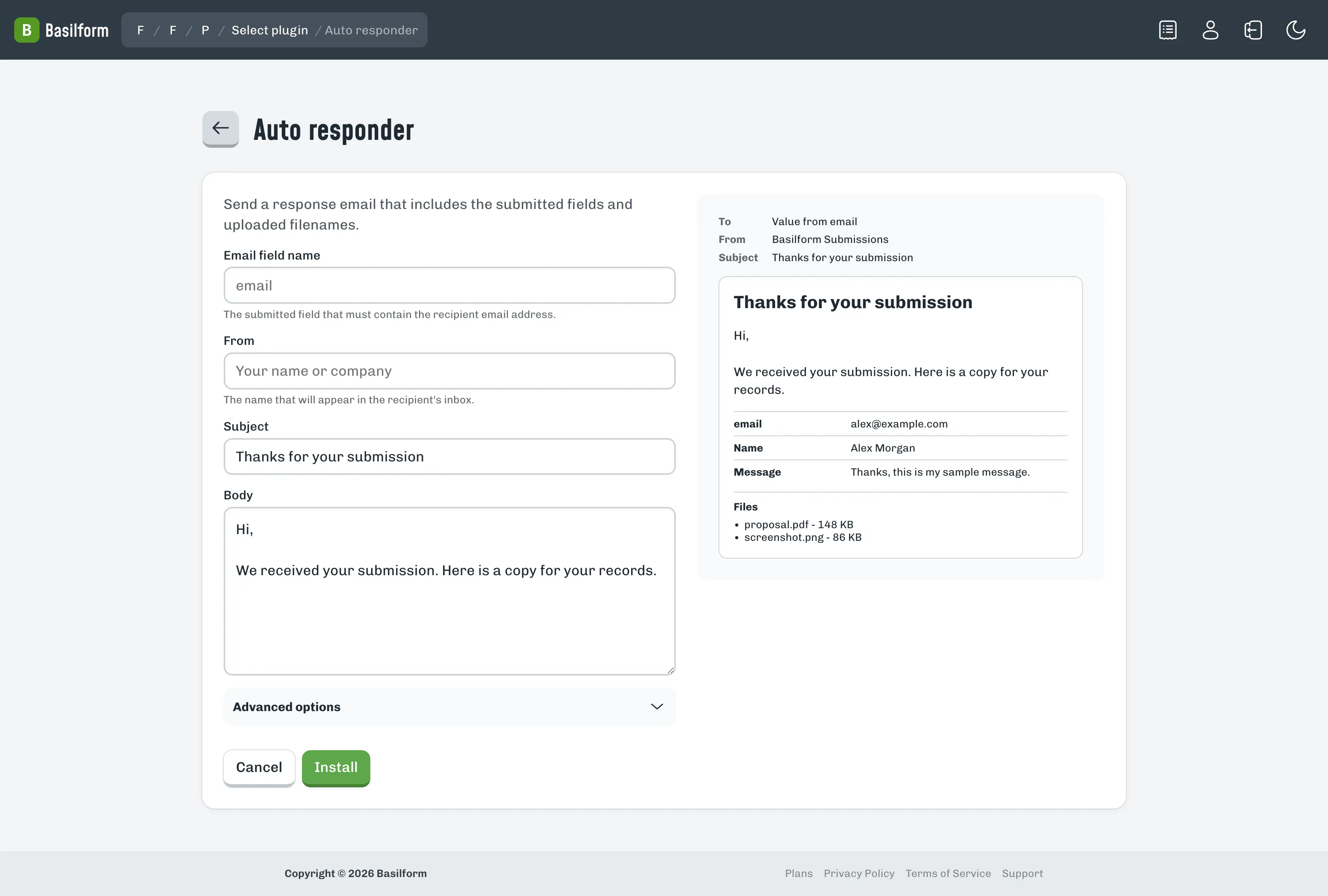The image size is (1328, 896).
Task: Click Alex Morgan in the preview
Action: (x=883, y=448)
